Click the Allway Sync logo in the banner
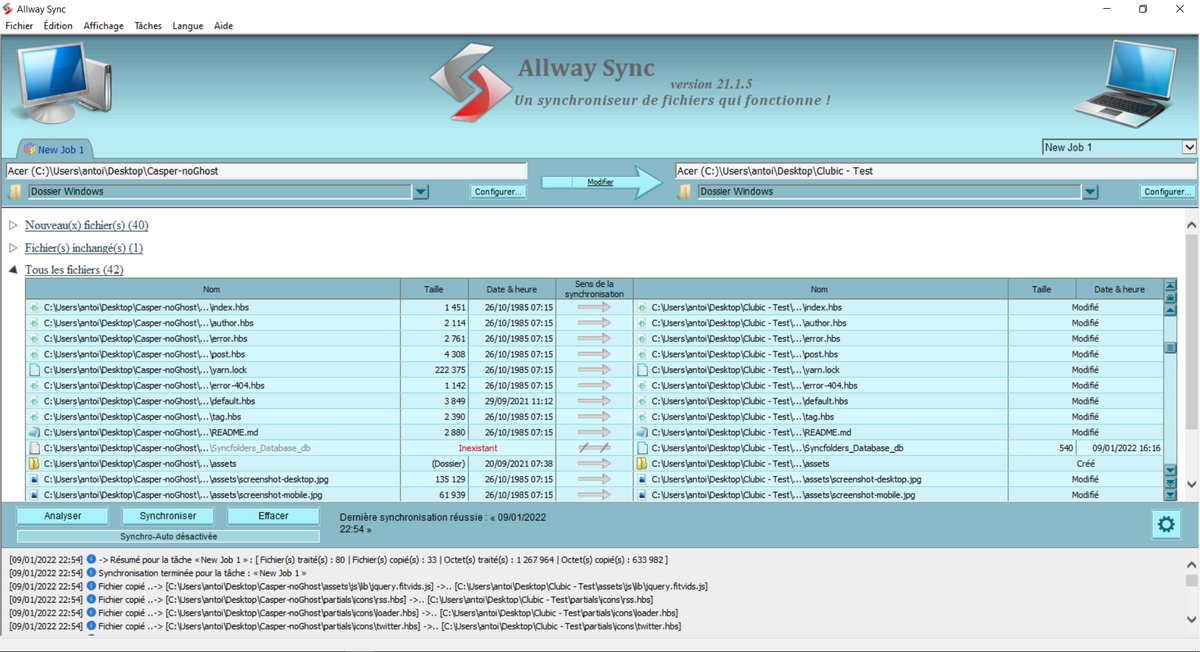The width and height of the screenshot is (1200, 652). (470, 84)
